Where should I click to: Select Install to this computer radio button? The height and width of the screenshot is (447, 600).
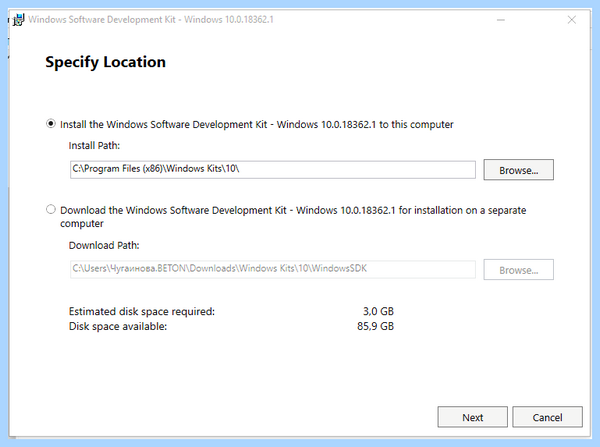[51, 124]
